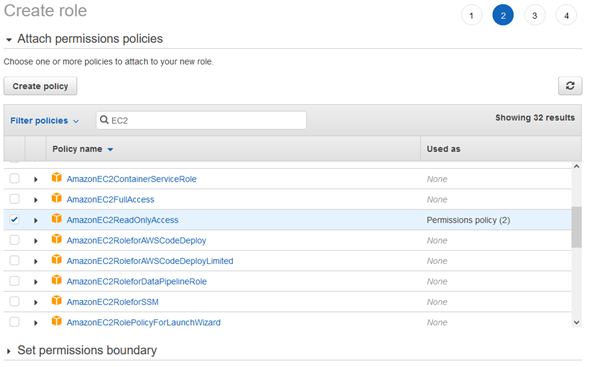Viewport: 592px width, 367px height.
Task: Focus the policy search field containing EC2
Action: click(201, 120)
